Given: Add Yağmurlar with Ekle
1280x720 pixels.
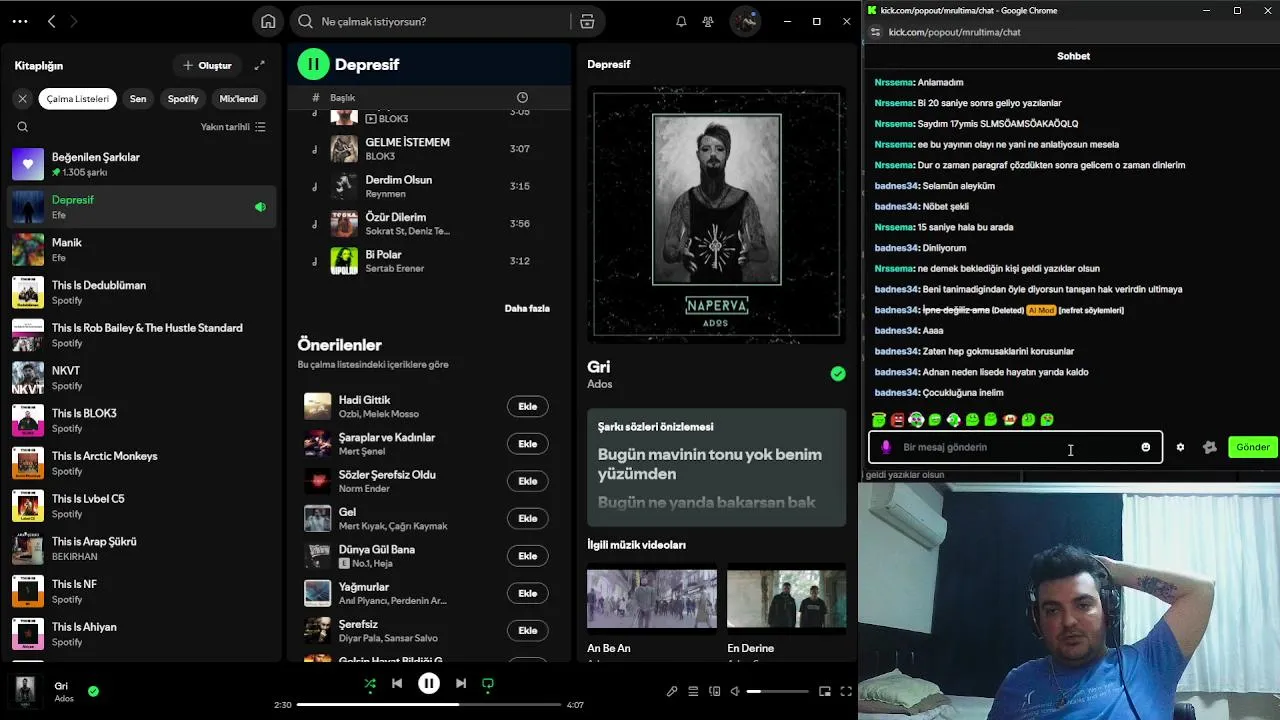Looking at the screenshot, I should (x=528, y=593).
